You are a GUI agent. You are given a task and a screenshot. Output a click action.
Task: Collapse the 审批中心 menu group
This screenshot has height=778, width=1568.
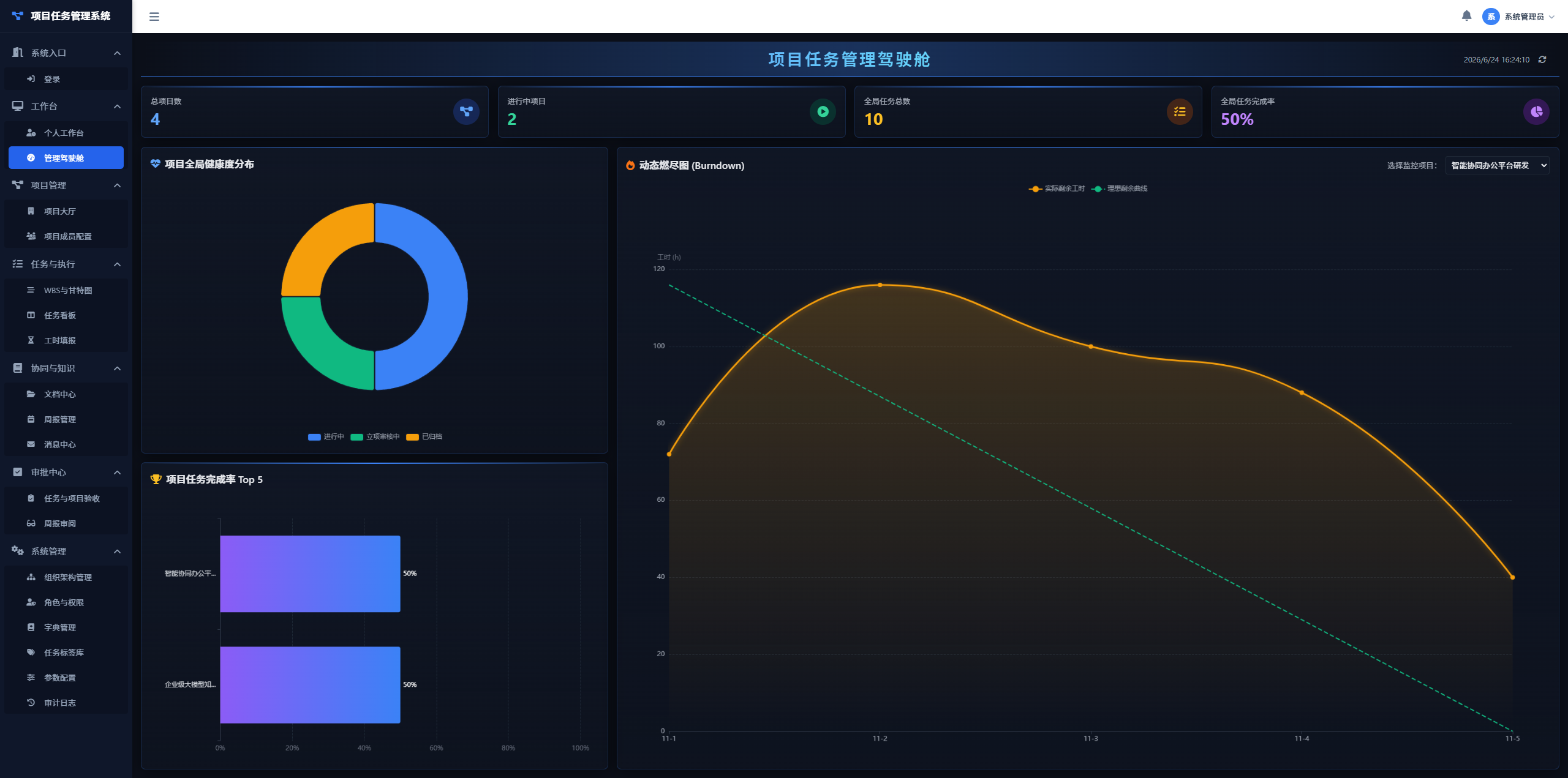[x=66, y=472]
